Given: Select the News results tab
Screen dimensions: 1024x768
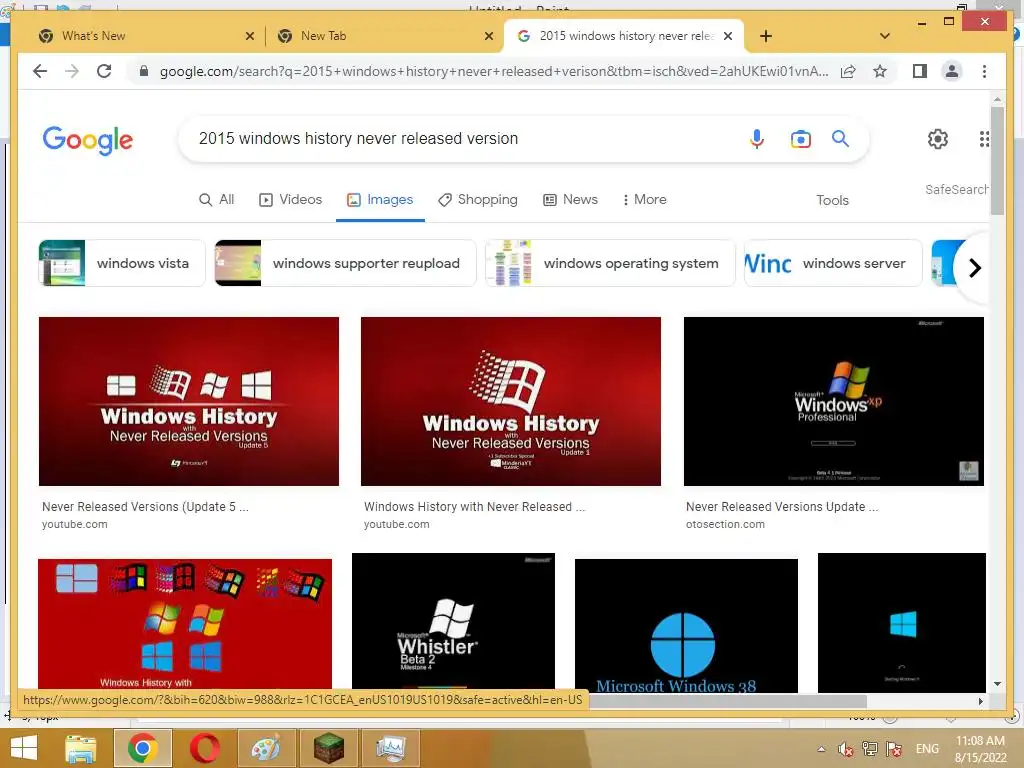Looking at the screenshot, I should click(x=570, y=200).
